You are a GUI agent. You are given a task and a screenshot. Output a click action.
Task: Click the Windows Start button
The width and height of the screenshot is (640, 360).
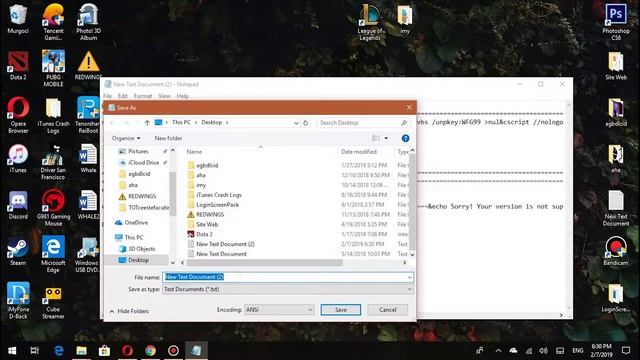pos(12,350)
